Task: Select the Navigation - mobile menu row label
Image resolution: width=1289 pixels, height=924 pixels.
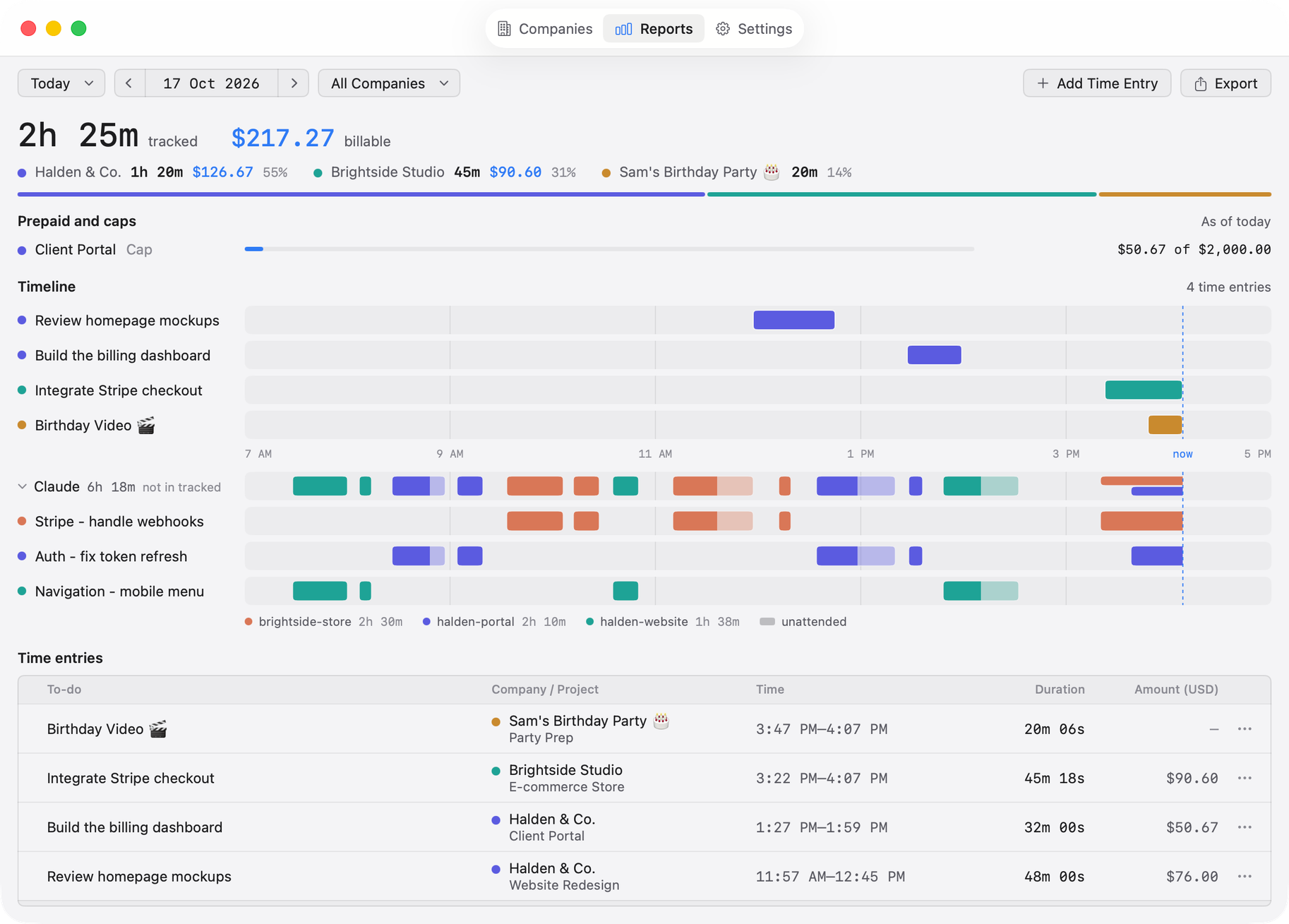Action: pyautogui.click(x=119, y=592)
